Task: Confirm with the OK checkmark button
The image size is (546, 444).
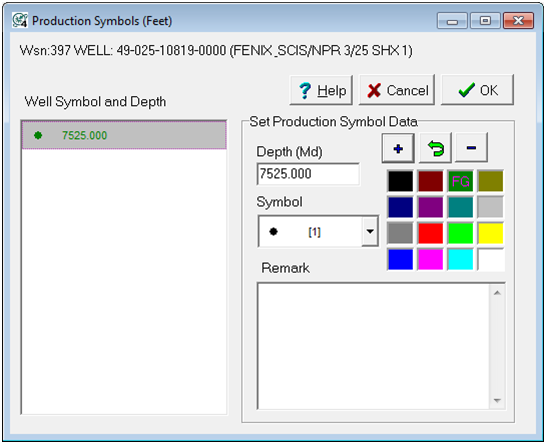Action: [x=477, y=90]
